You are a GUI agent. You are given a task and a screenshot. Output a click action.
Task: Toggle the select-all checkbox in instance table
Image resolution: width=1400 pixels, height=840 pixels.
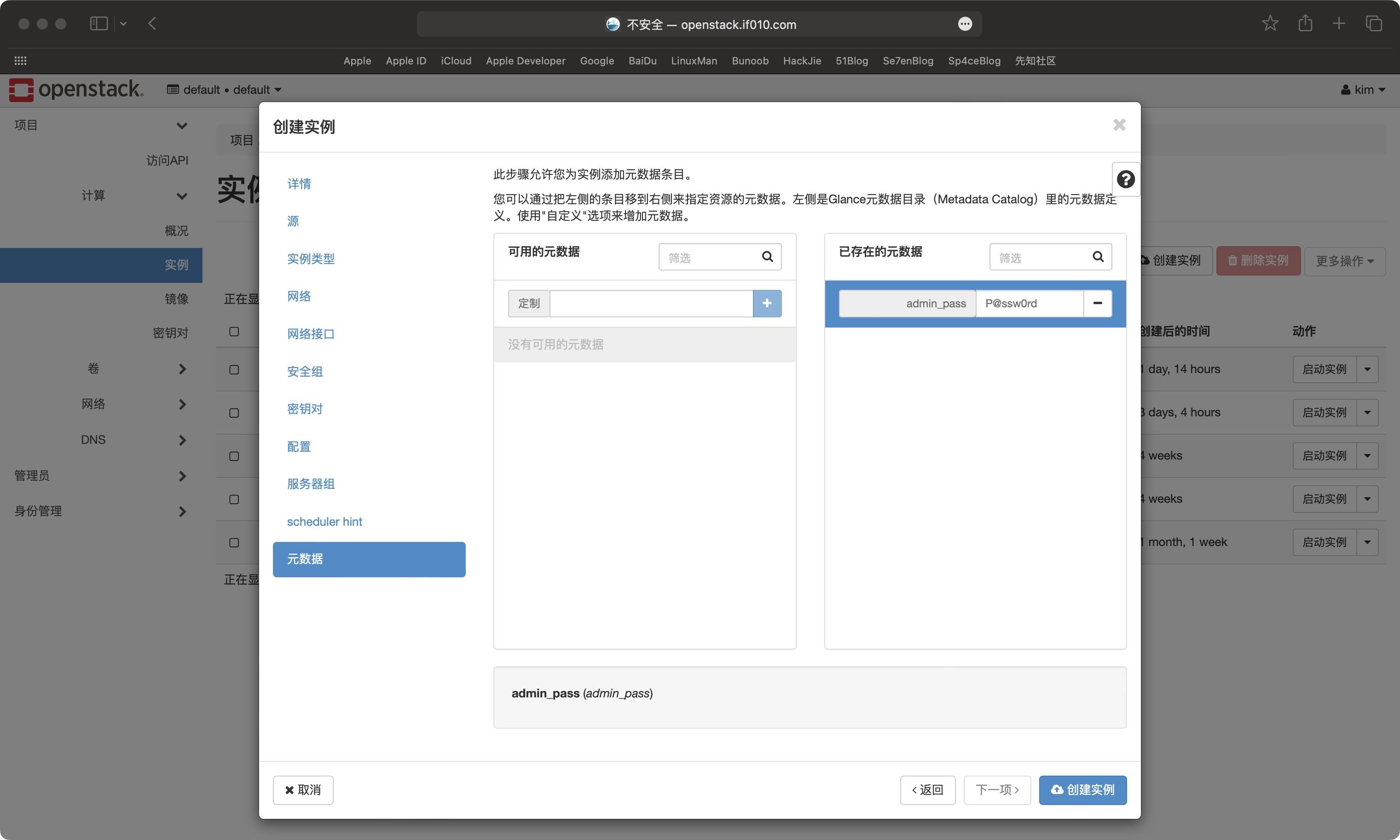click(x=233, y=332)
